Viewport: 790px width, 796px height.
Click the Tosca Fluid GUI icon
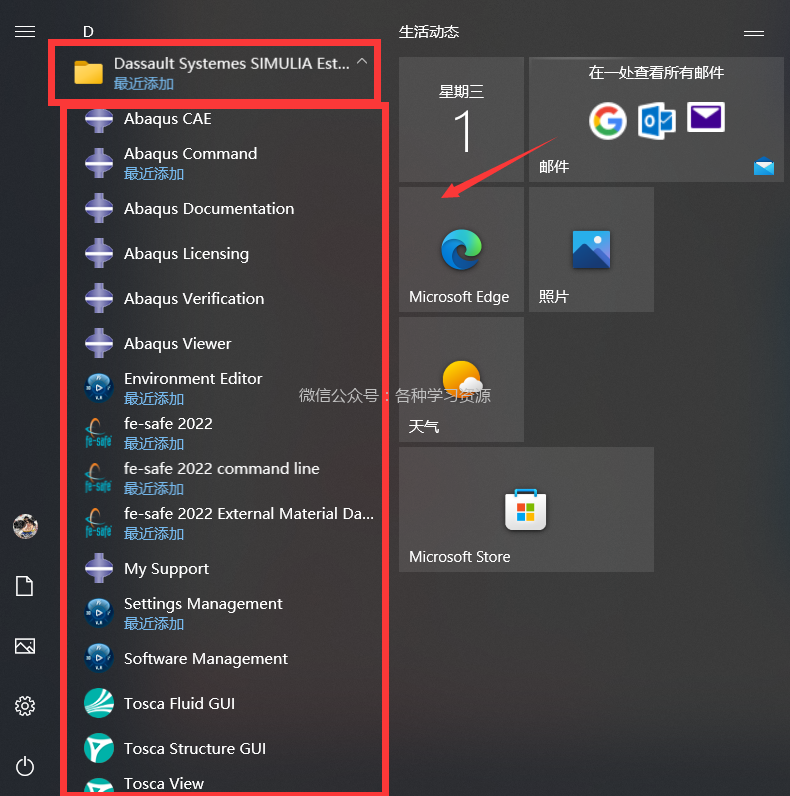tap(99, 703)
